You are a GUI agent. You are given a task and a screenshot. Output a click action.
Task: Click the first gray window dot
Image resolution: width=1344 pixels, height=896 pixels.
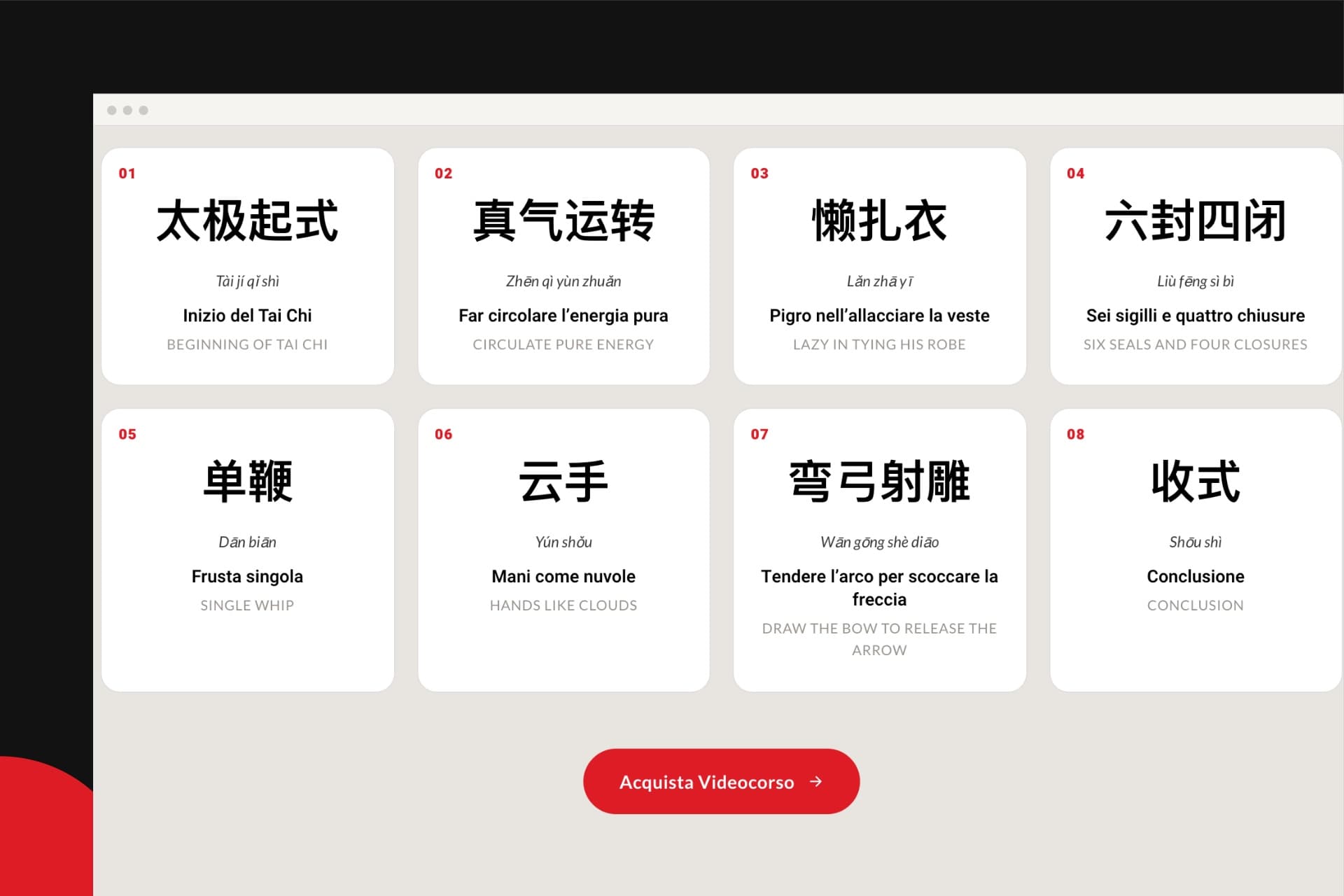point(112,110)
